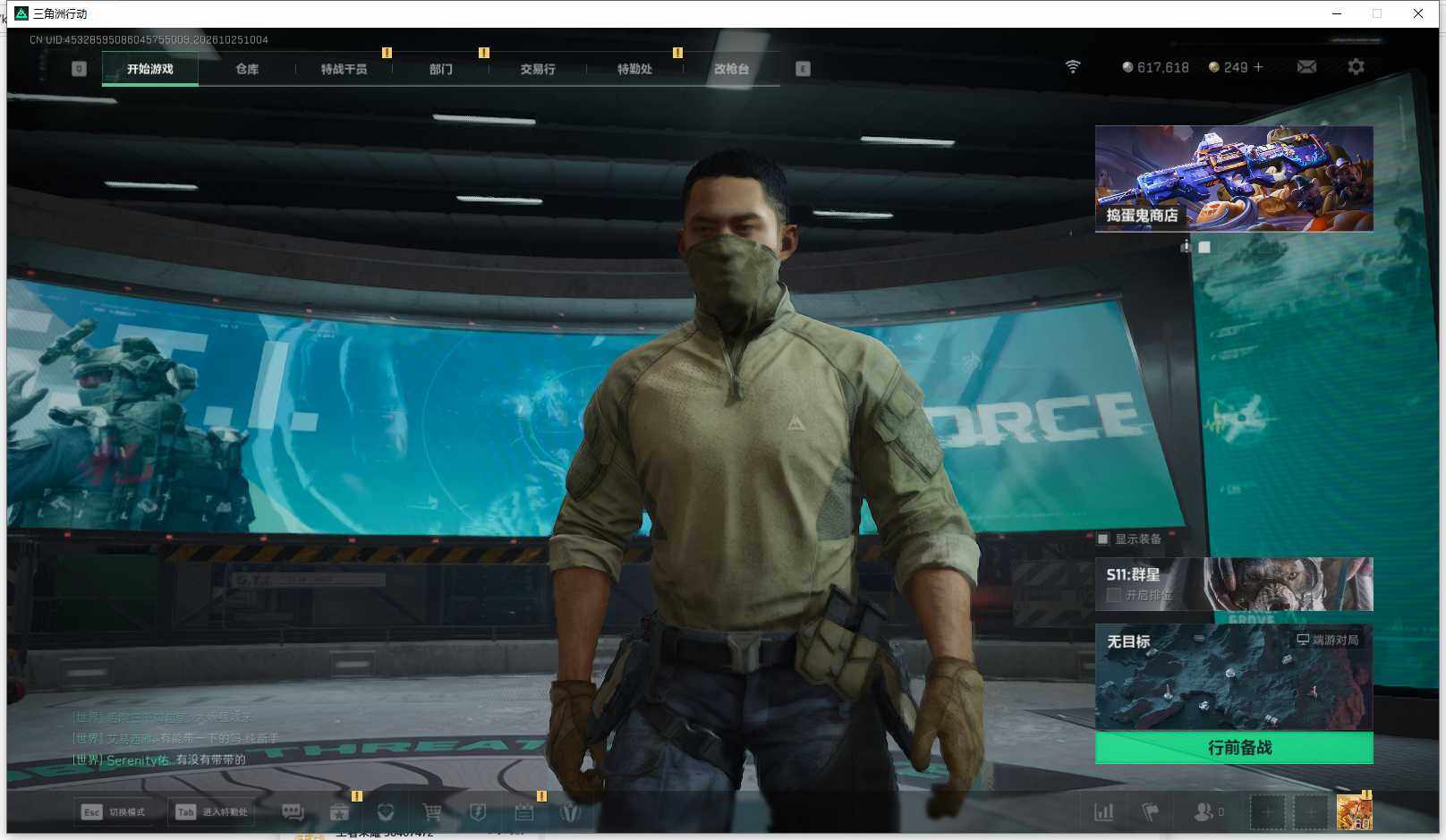Viewport: 1446px width, 840px height.
Task: Open the star briefcase icon
Action: point(339,812)
